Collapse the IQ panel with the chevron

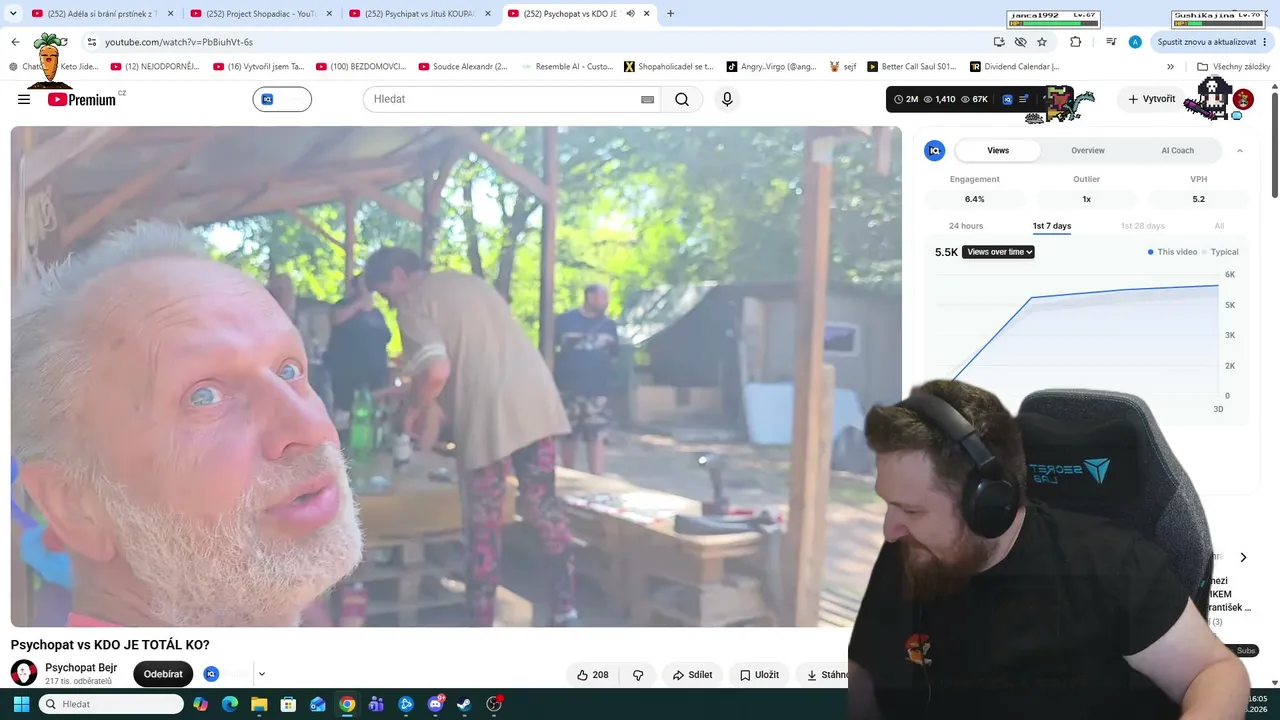tap(1240, 150)
